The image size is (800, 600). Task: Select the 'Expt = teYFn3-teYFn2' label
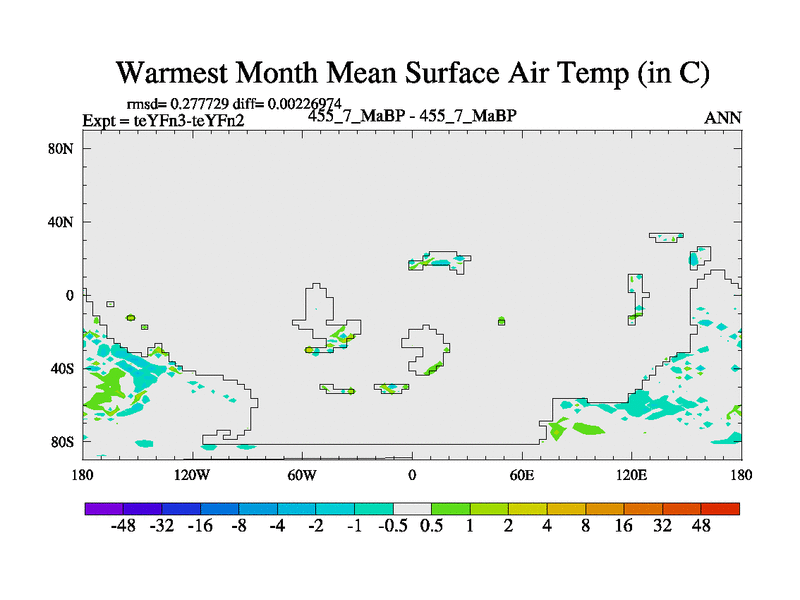coord(163,120)
